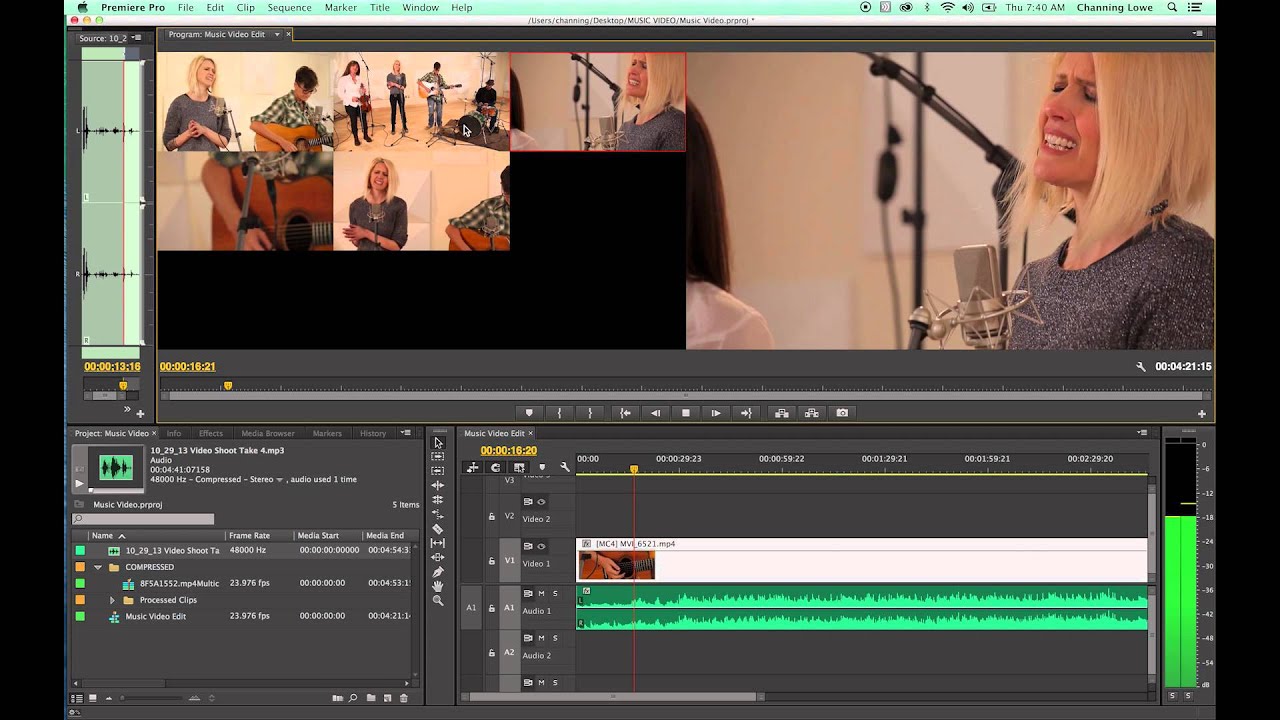Screen dimensions: 1280x720
Task: Click Find magnifier in Project panel
Action: pos(353,698)
